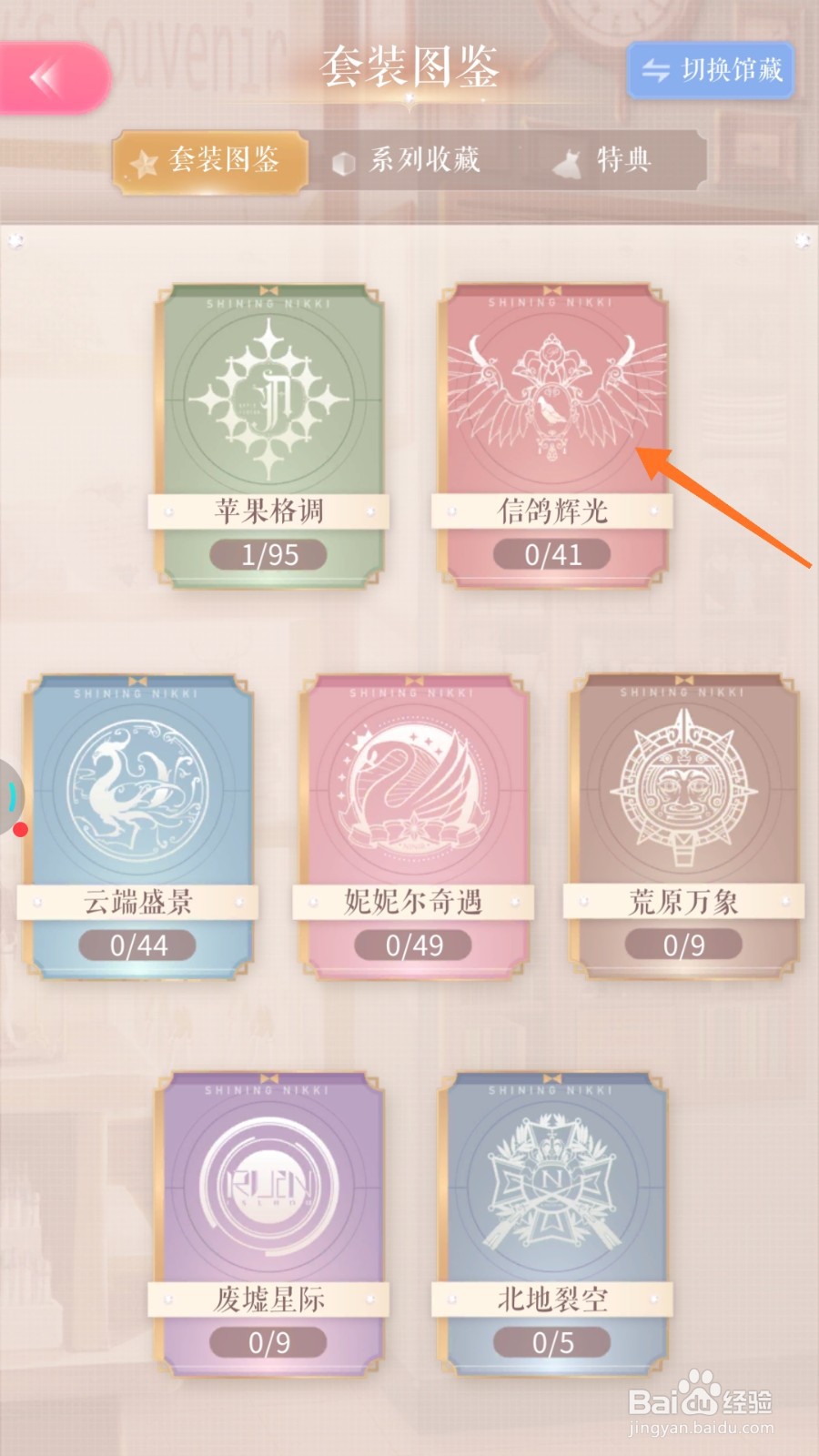Open the 苹果格调 emblem card

coord(268,436)
